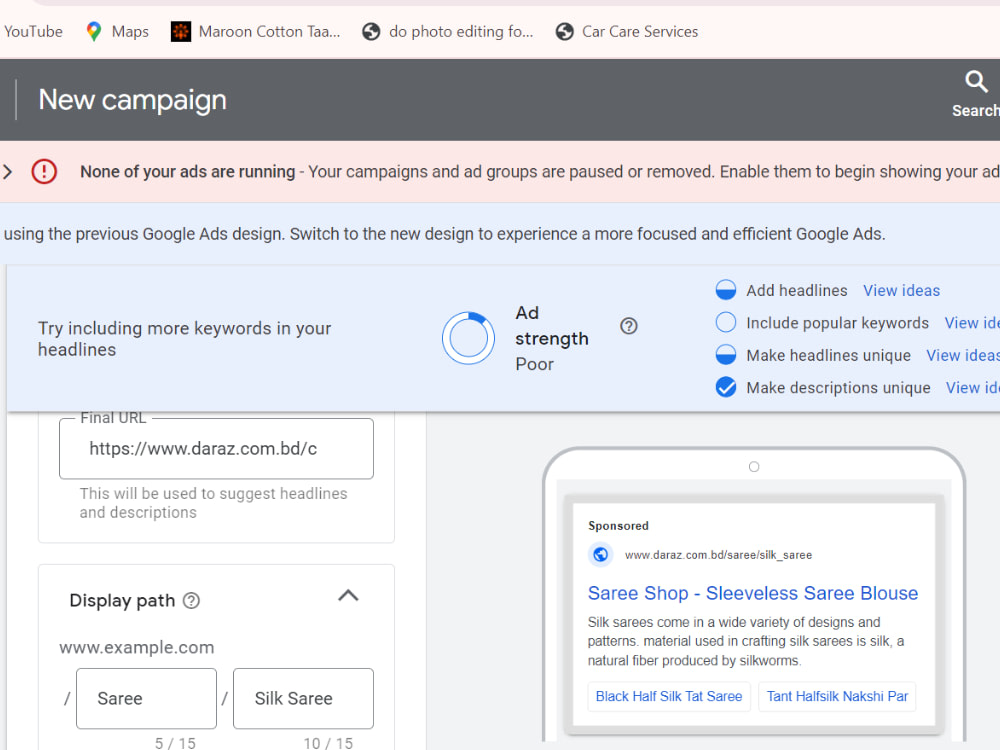Expand the alert notification arrow

tap(8, 172)
